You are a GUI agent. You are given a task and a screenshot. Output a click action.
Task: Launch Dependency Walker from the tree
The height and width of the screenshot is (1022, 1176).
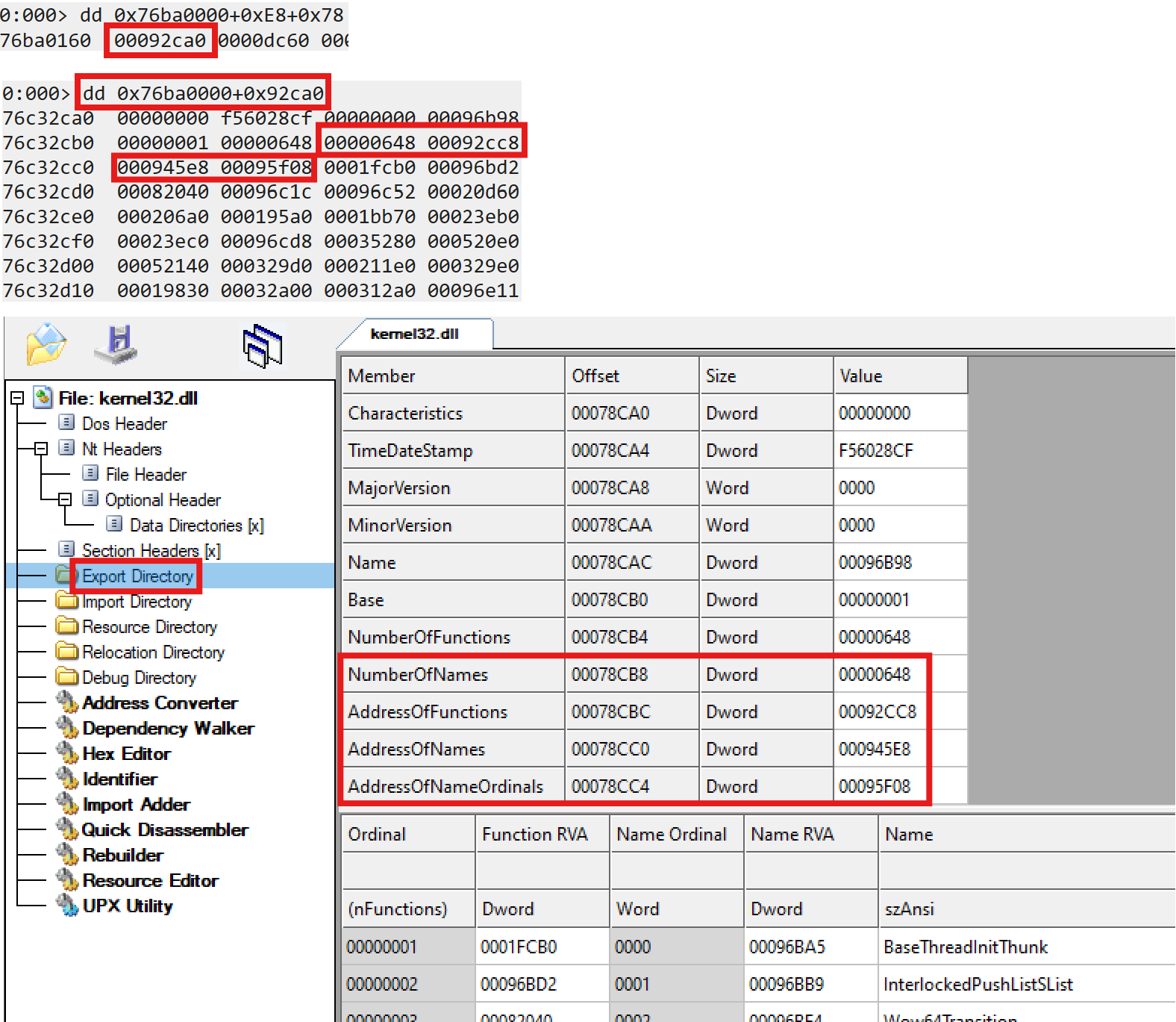(x=168, y=728)
